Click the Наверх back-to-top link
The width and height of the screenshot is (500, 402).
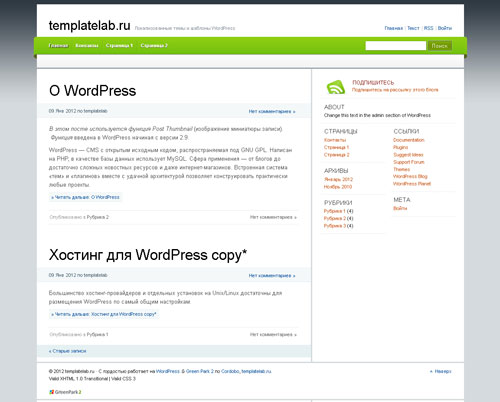coord(441,371)
